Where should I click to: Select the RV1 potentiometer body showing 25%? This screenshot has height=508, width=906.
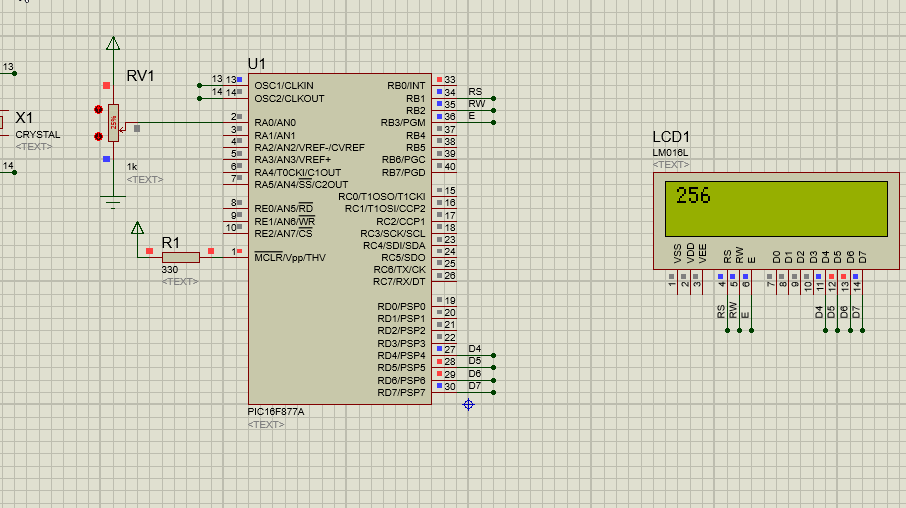(x=113, y=123)
